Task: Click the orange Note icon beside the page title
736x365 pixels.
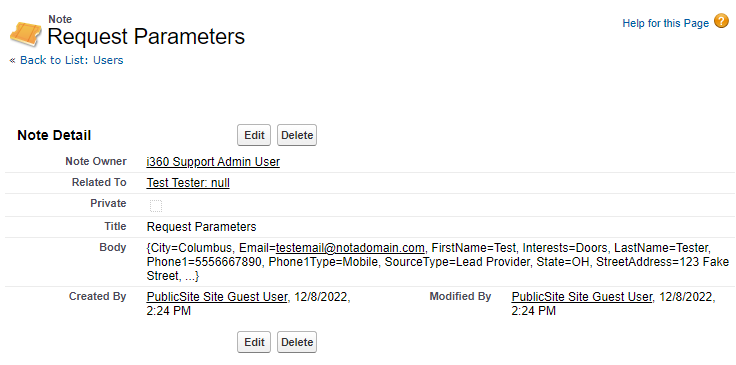Action: click(x=25, y=33)
